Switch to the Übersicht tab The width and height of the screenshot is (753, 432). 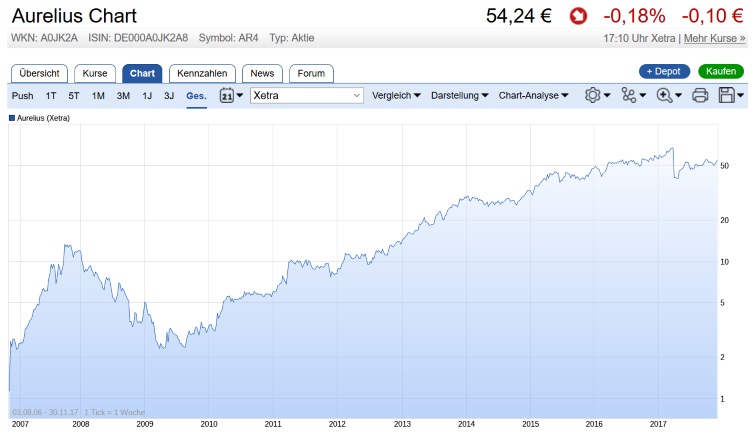[x=39, y=73]
